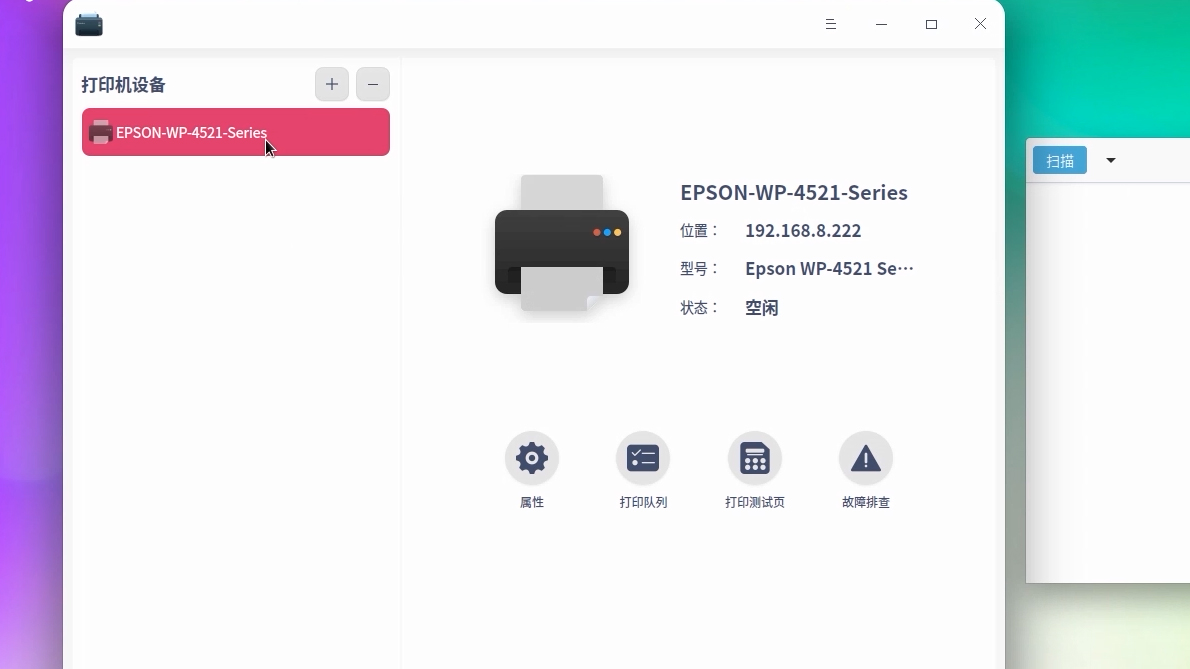Add a new printer with the plus button
Image resolution: width=1190 pixels, height=669 pixels.
331,84
